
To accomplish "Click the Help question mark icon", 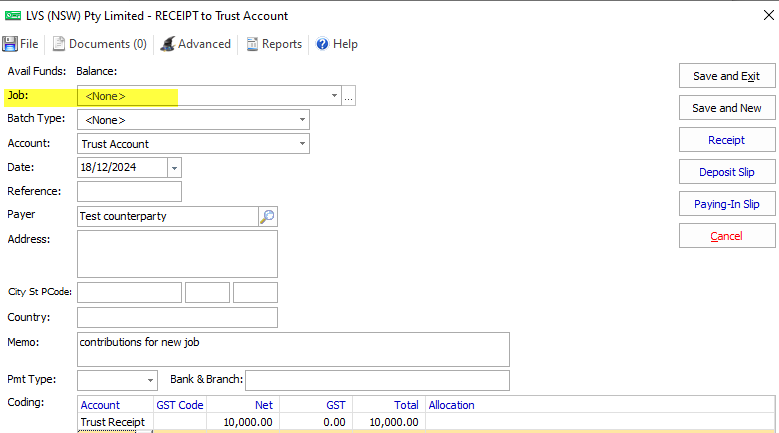I will click(322, 44).
